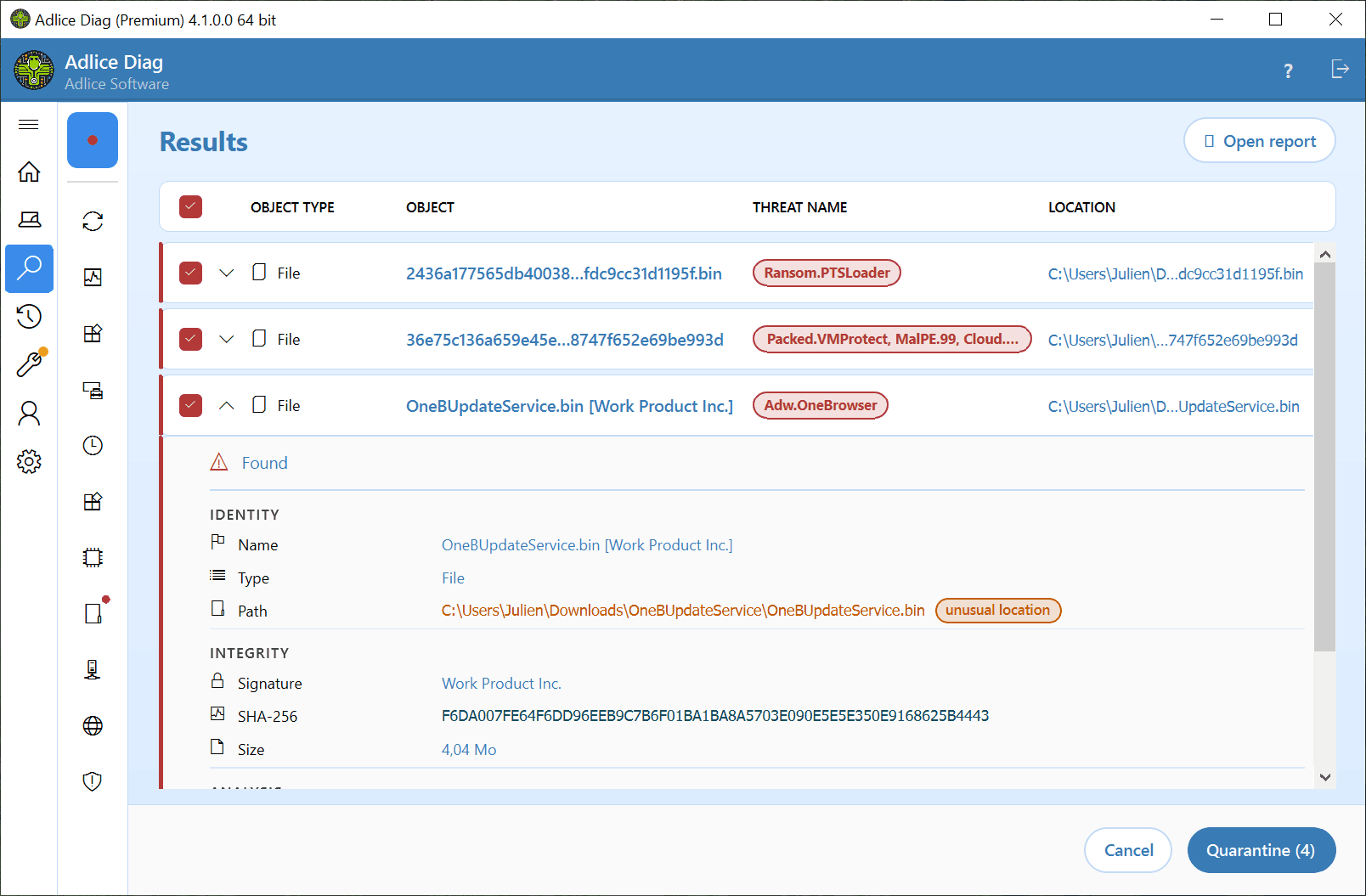Click the Quarantine (4) button

tap(1261, 850)
